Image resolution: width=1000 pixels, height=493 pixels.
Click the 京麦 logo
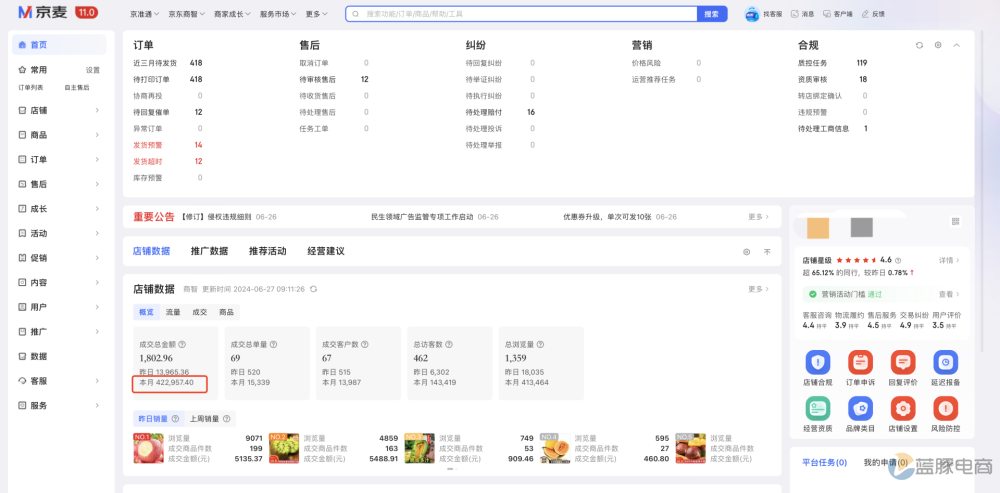point(43,12)
